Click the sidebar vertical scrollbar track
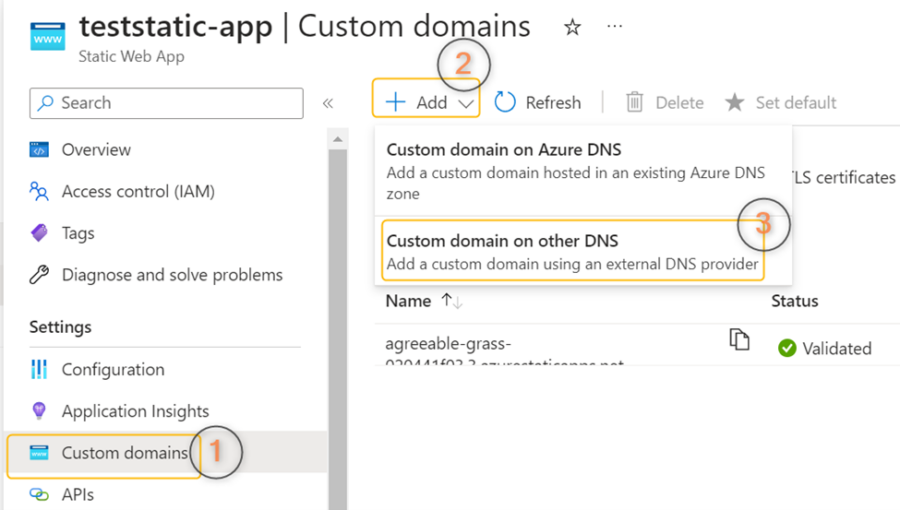Viewport: 900px width, 510px height. click(x=338, y=329)
